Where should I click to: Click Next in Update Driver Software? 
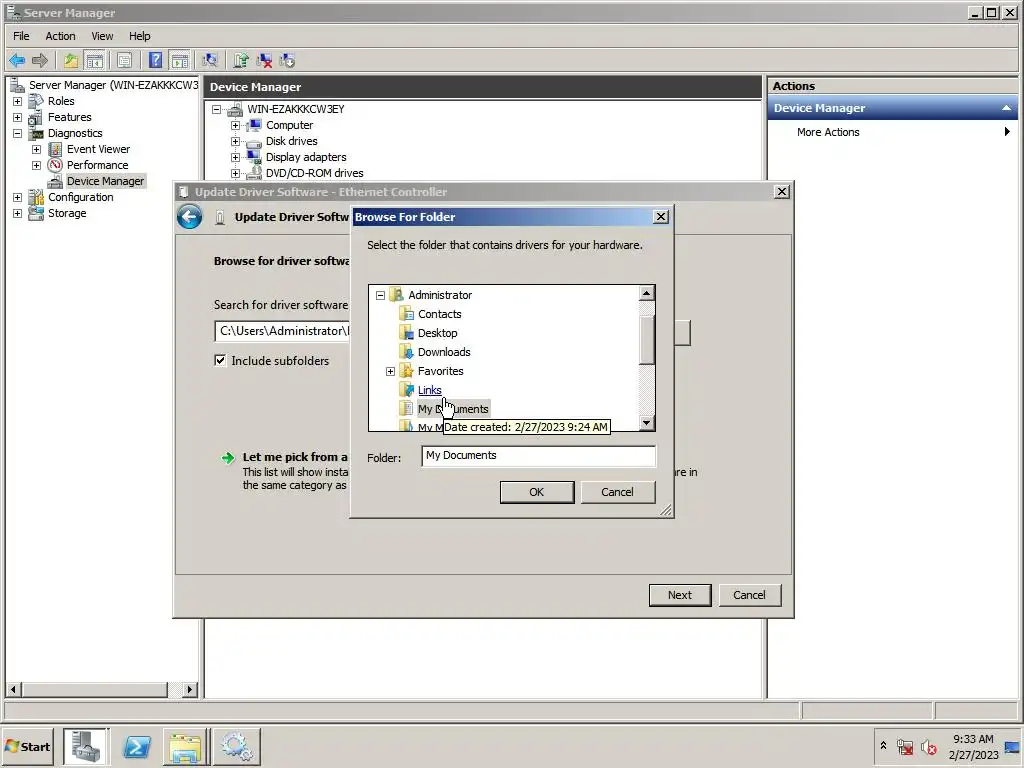point(680,595)
